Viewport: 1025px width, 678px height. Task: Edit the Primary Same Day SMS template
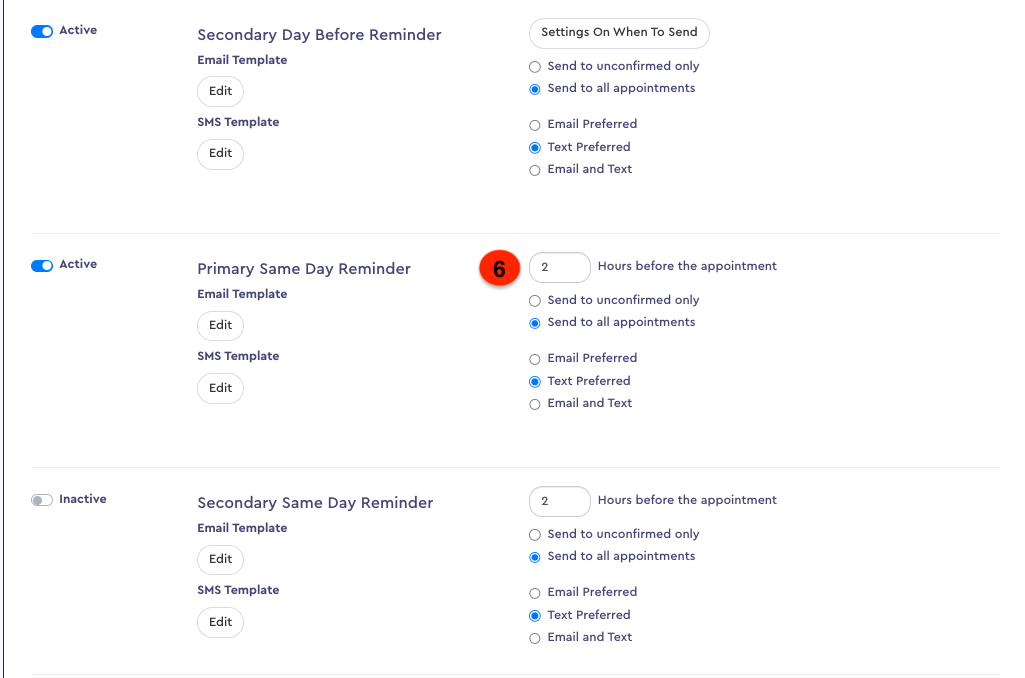coord(220,388)
